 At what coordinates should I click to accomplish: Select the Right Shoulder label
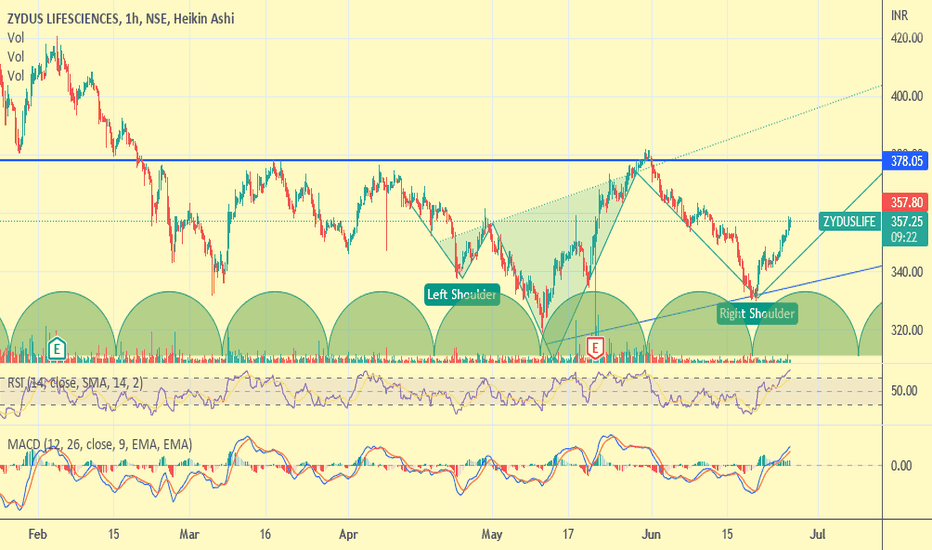(757, 313)
